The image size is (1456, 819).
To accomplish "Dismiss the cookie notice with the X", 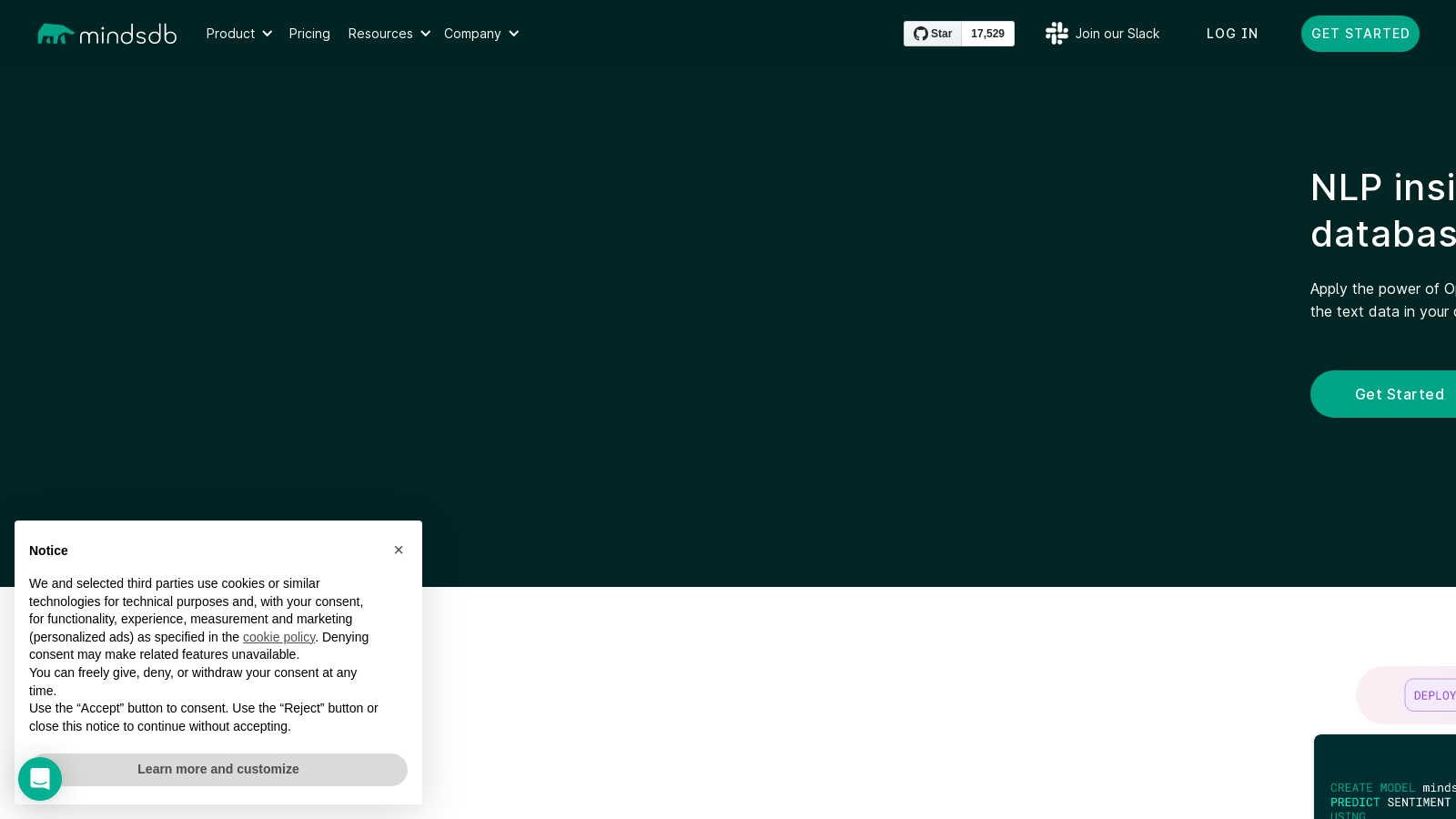I will pyautogui.click(x=399, y=550).
